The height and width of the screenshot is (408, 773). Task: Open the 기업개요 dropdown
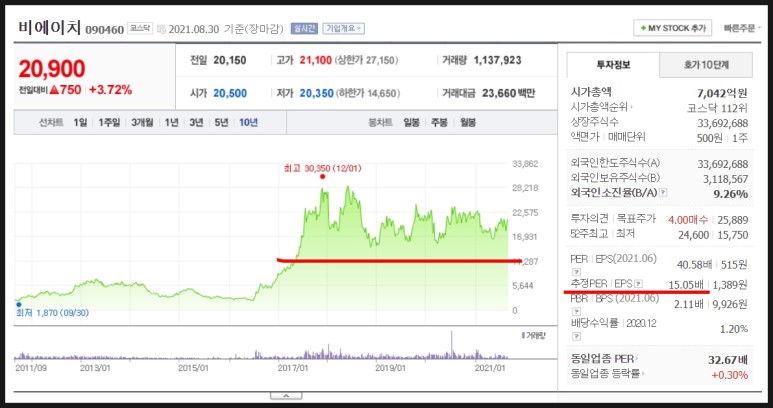(344, 29)
